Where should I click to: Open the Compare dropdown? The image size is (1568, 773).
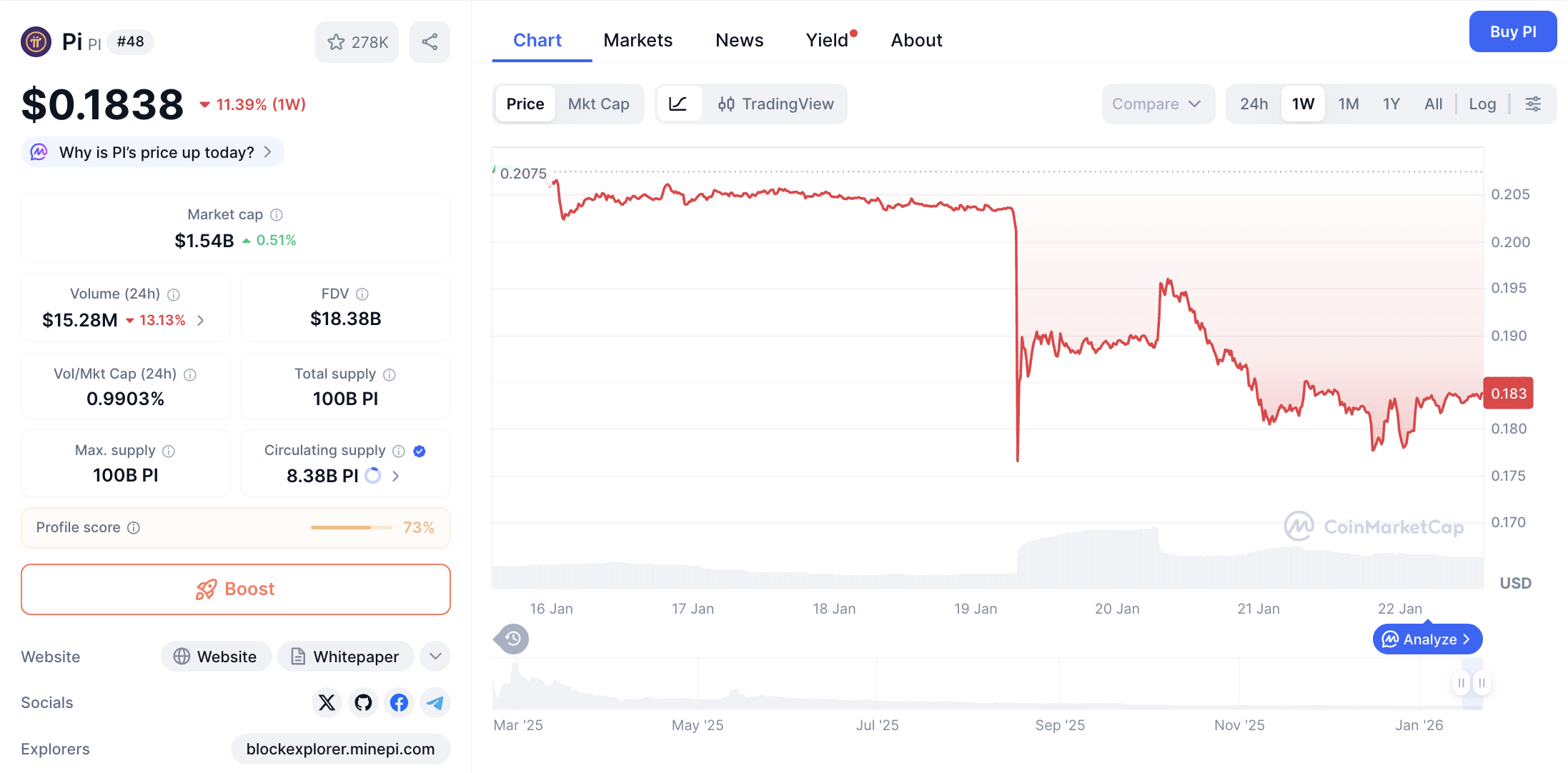[x=1157, y=104]
